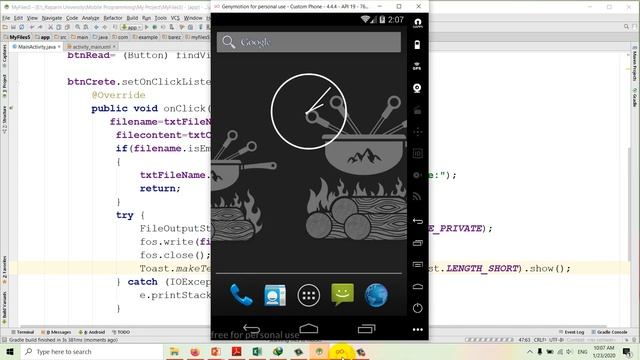The width and height of the screenshot is (640, 360).
Task: Open the Gradle Console panel
Action: (x=609, y=332)
